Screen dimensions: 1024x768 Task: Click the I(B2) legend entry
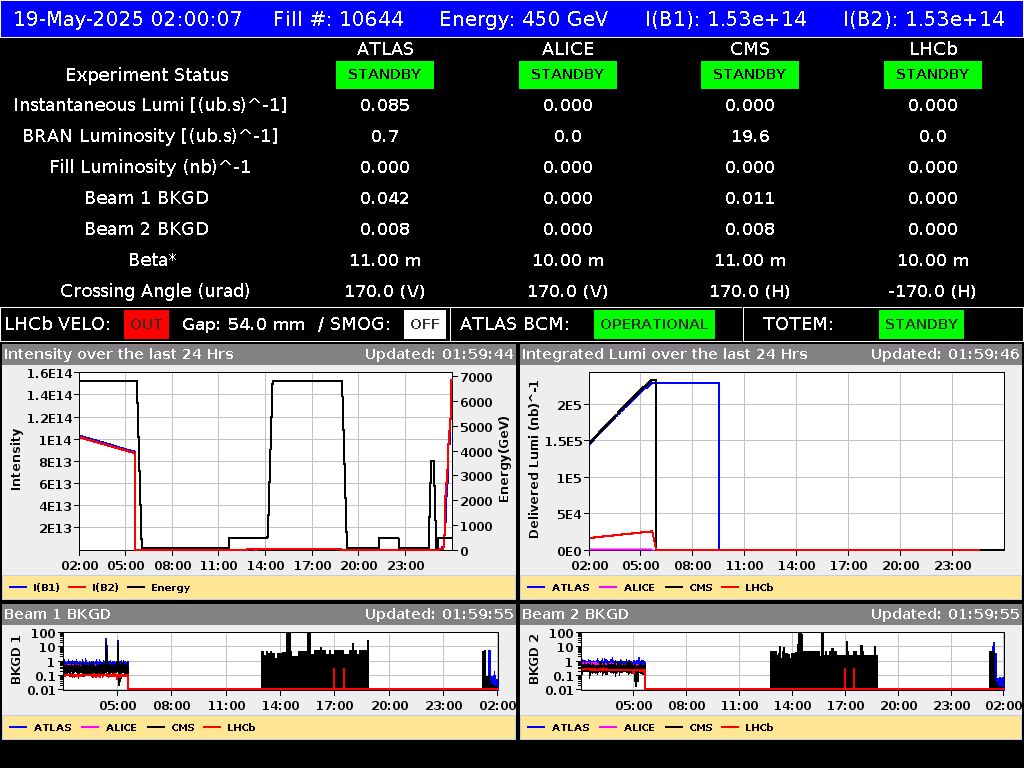pyautogui.click(x=94, y=587)
